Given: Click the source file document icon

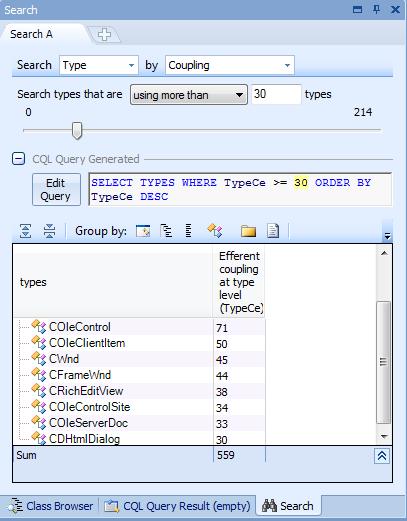Looking at the screenshot, I should click(273, 231).
